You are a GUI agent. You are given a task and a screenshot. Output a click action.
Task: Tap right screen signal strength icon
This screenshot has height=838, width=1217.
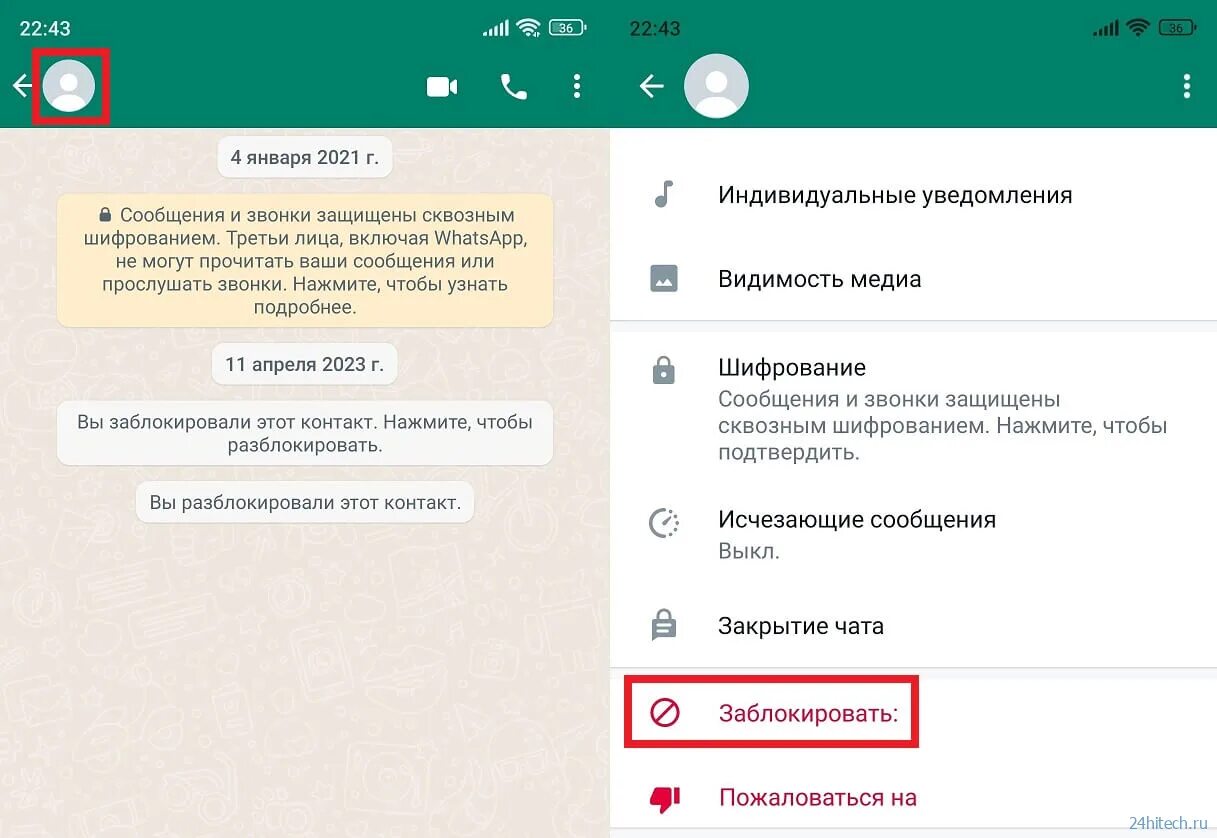coord(1106,28)
